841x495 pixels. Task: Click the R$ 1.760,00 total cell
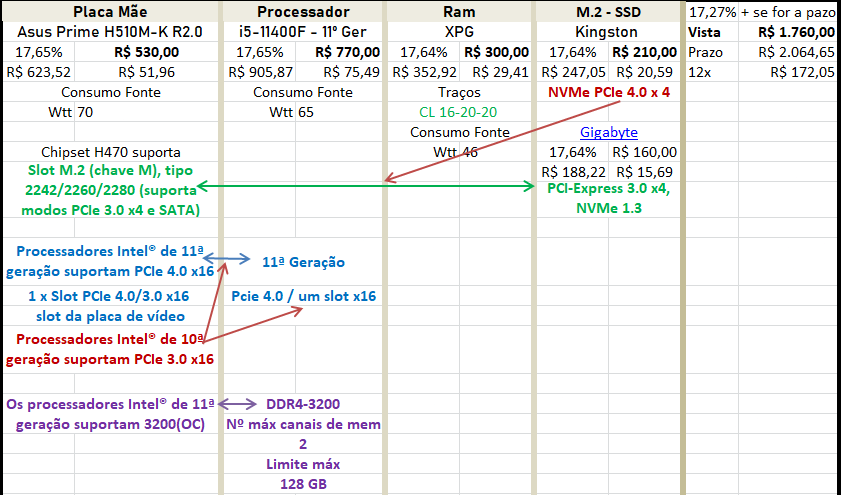[x=787, y=32]
